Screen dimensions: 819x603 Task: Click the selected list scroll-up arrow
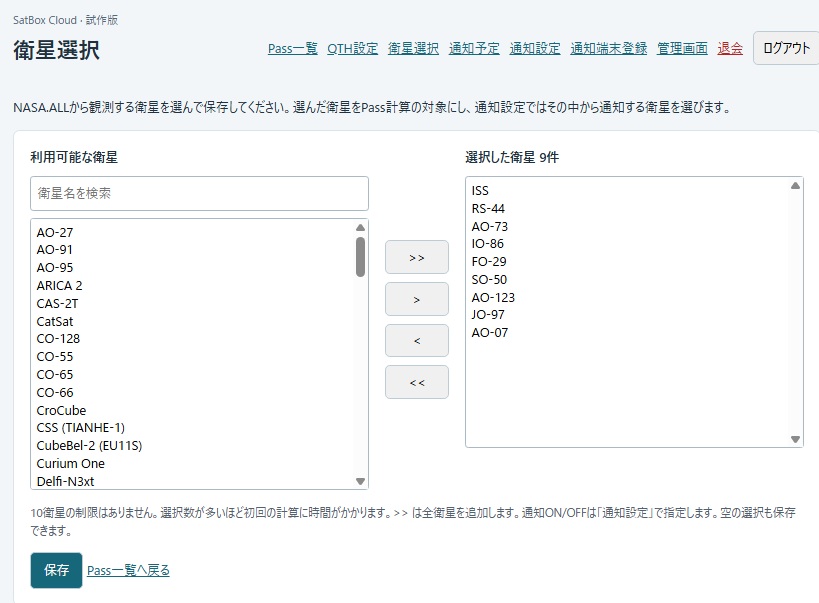pyautogui.click(x=795, y=185)
